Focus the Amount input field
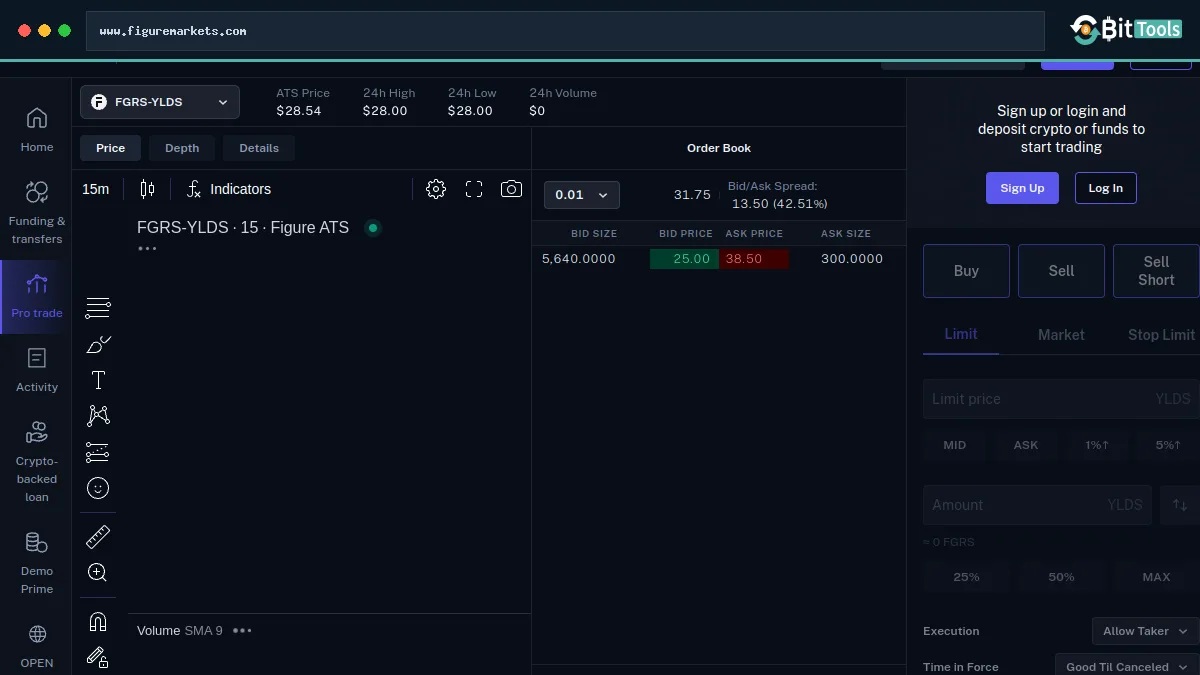The image size is (1200, 675). click(x=1037, y=505)
